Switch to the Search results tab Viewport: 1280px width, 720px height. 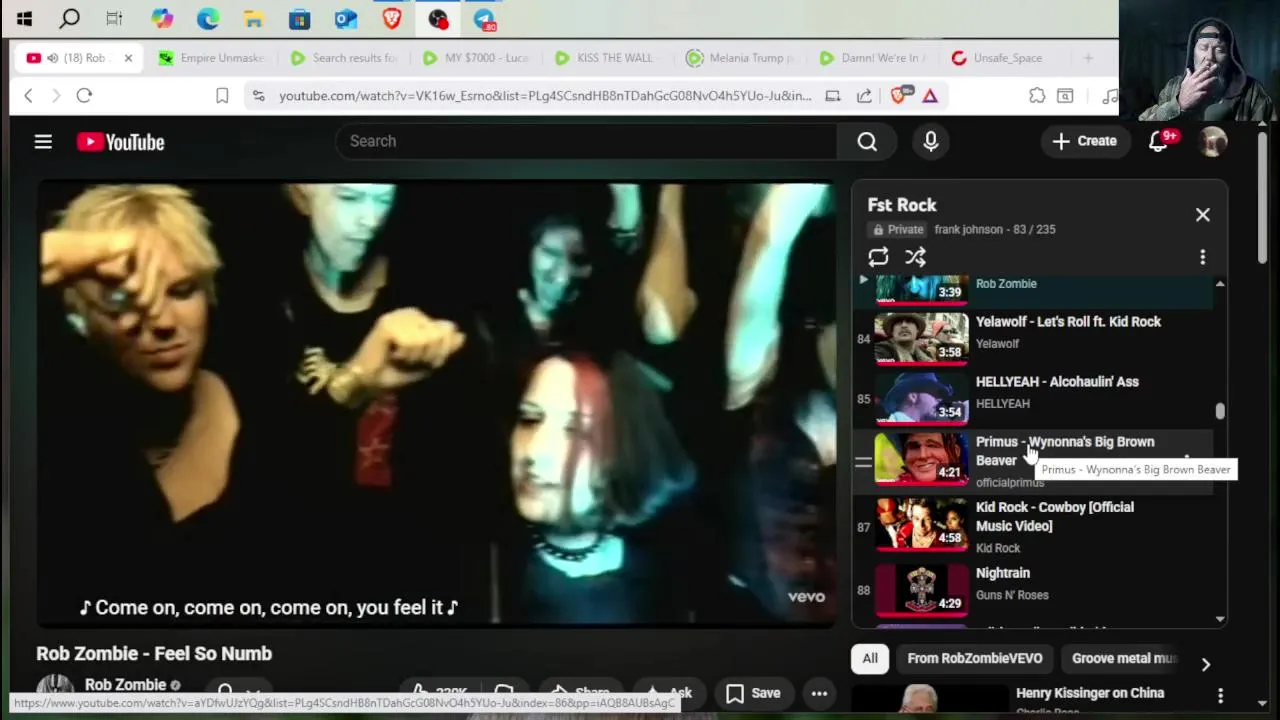pos(343,58)
